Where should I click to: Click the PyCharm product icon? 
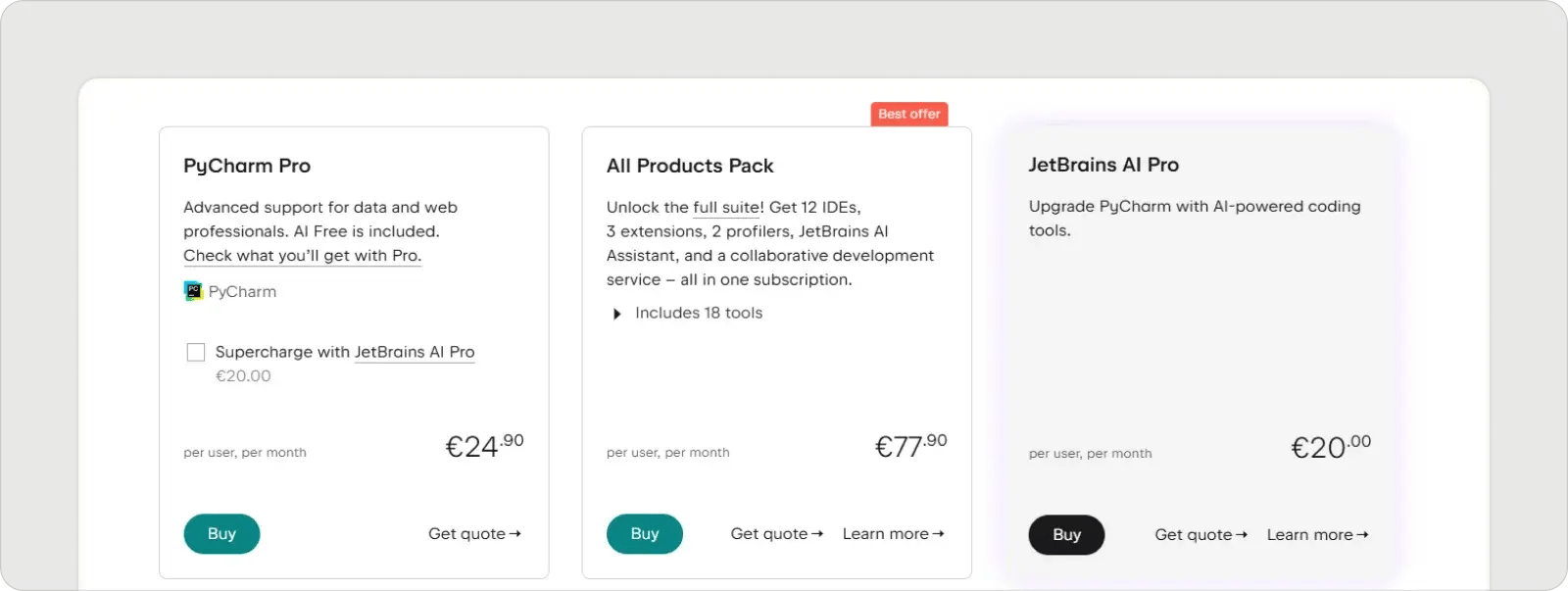193,291
